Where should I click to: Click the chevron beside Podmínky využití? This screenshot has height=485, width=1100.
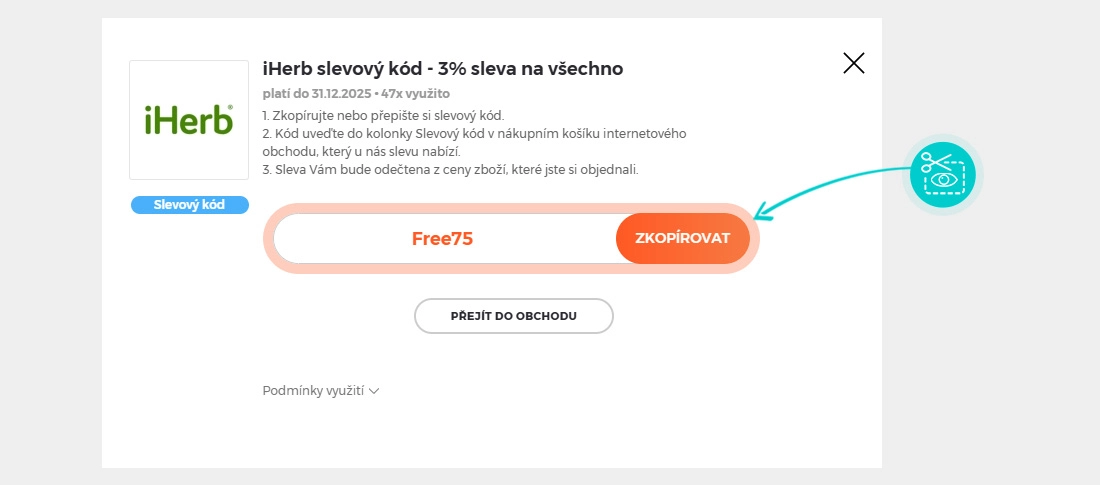coord(374,391)
